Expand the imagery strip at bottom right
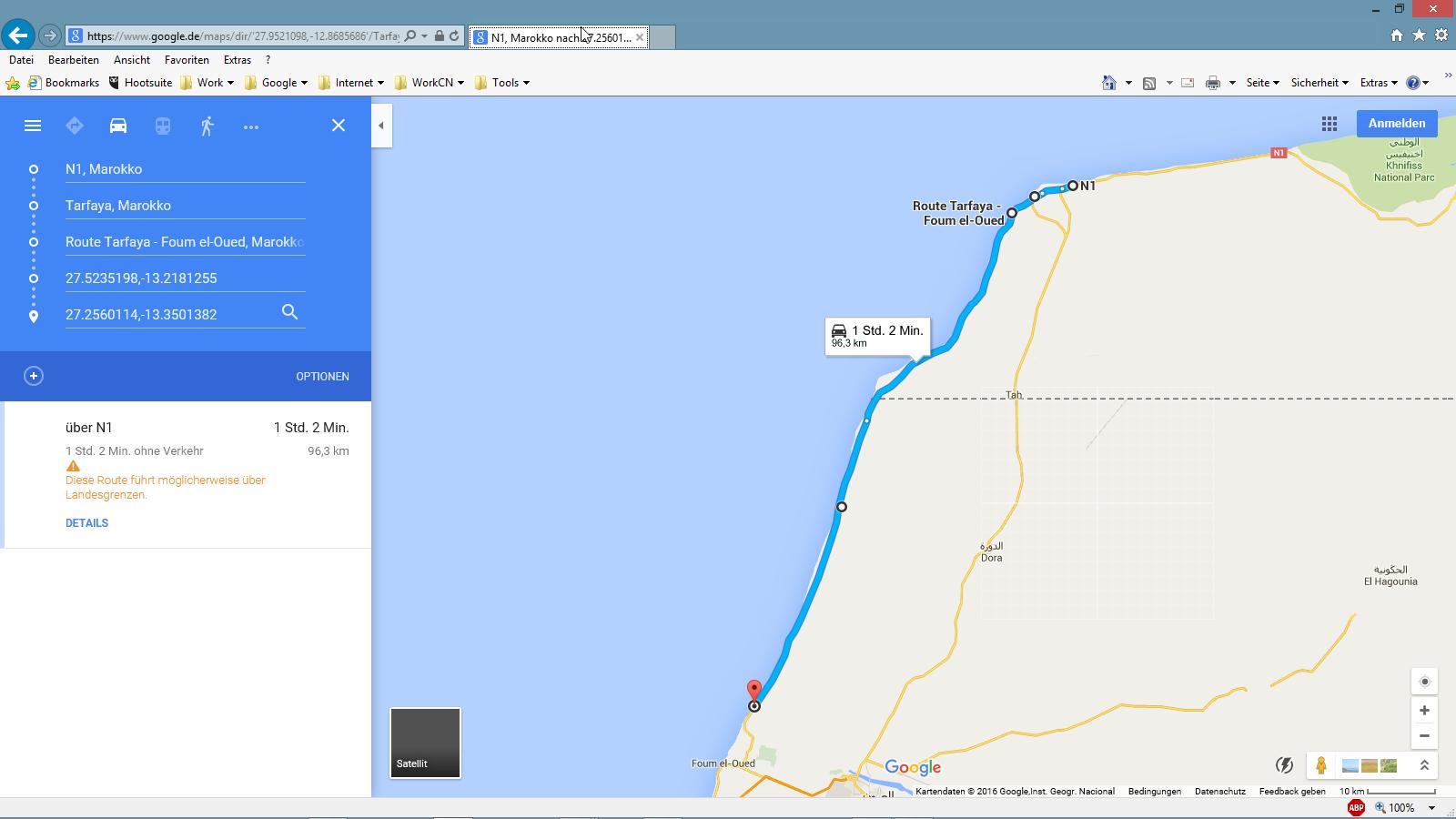Screen dimensions: 1456x819 coord(1424,766)
